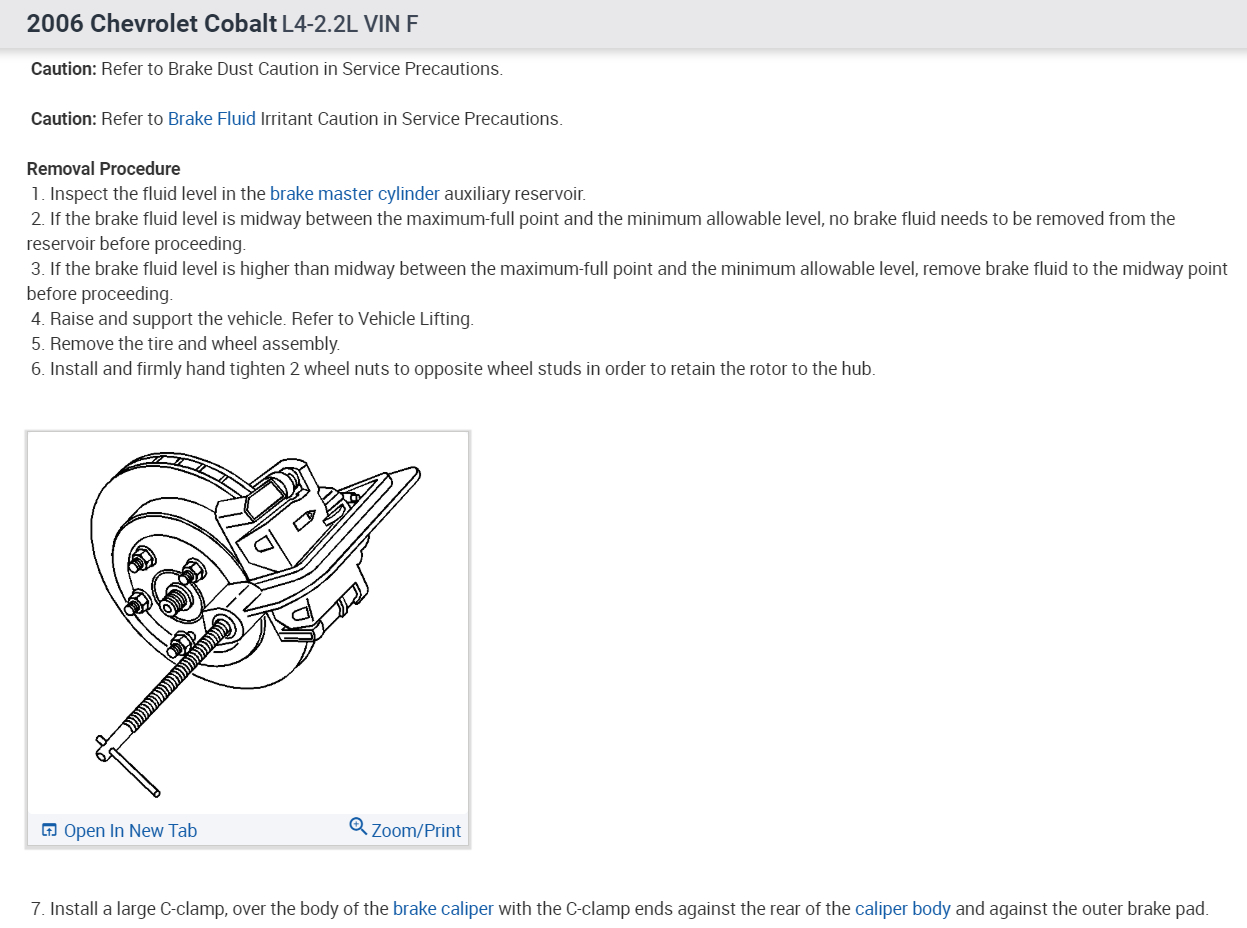Click step 4 Raise and support the vehicle

click(x=252, y=319)
